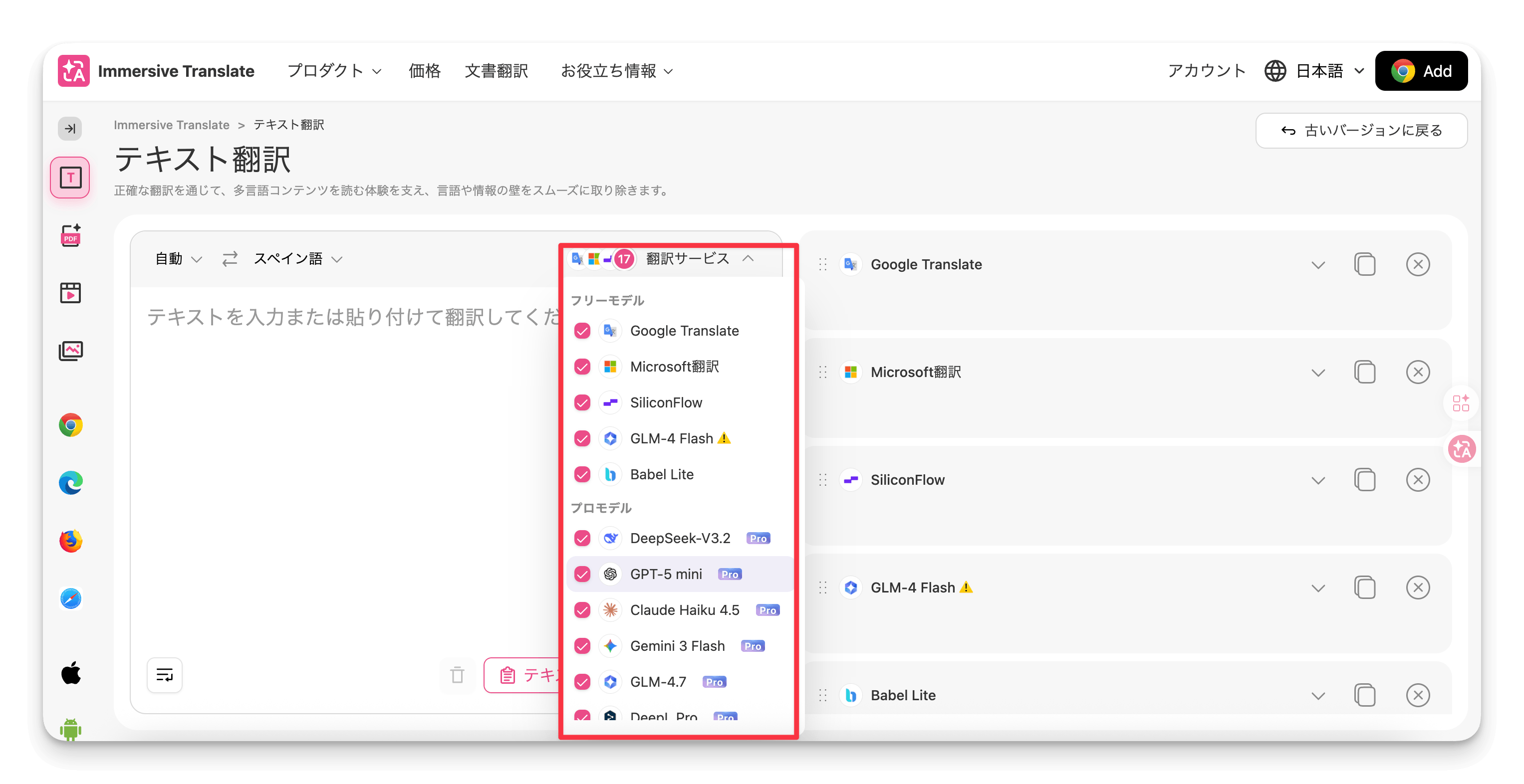Remove the GLM-4 Flash result card
1524x784 pixels.
1418,587
